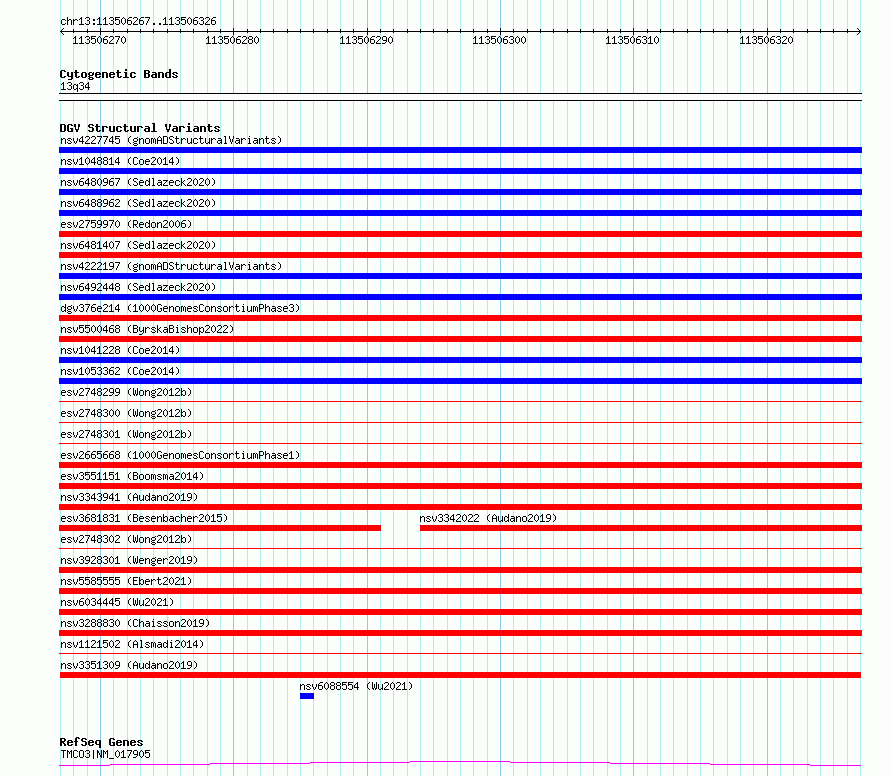This screenshot has height=776, width=890.
Task: Open the nsv4222197 (gnomADStructuralVariants) label
Action: [x=171, y=266]
